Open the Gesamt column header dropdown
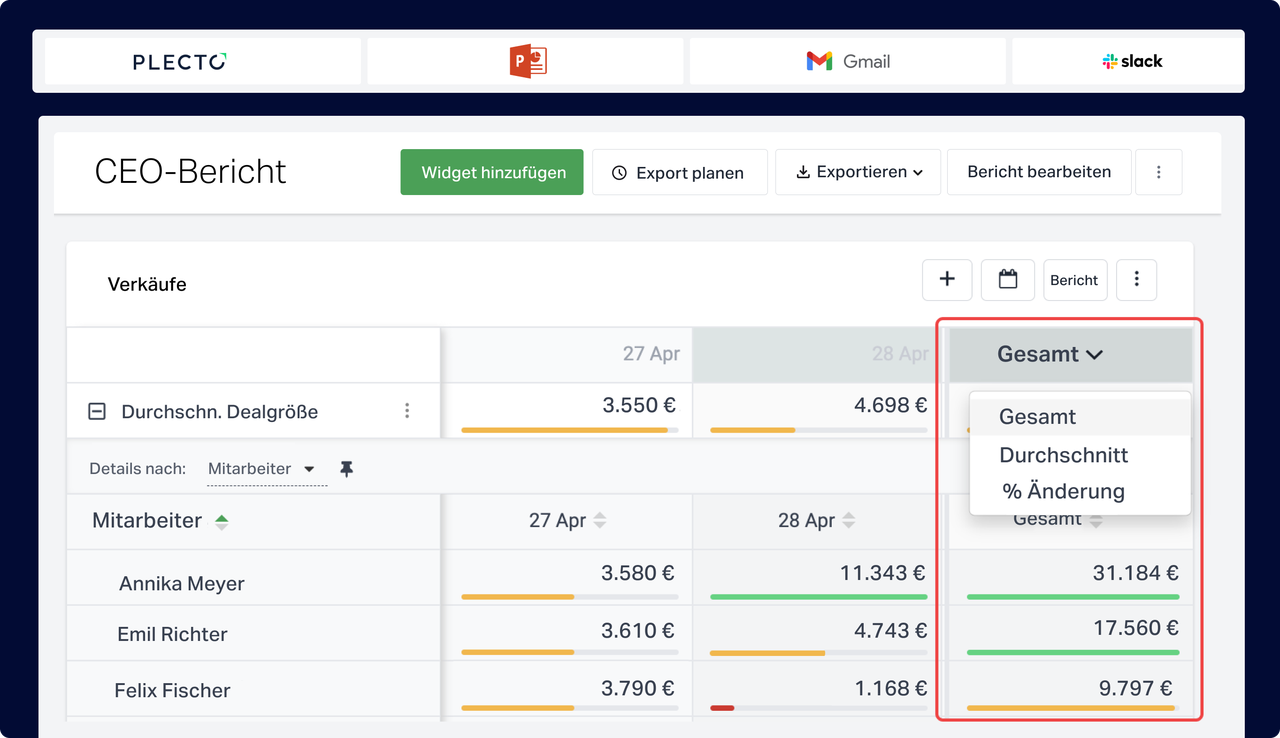Screen dimensions: 1280x738 1050,354
